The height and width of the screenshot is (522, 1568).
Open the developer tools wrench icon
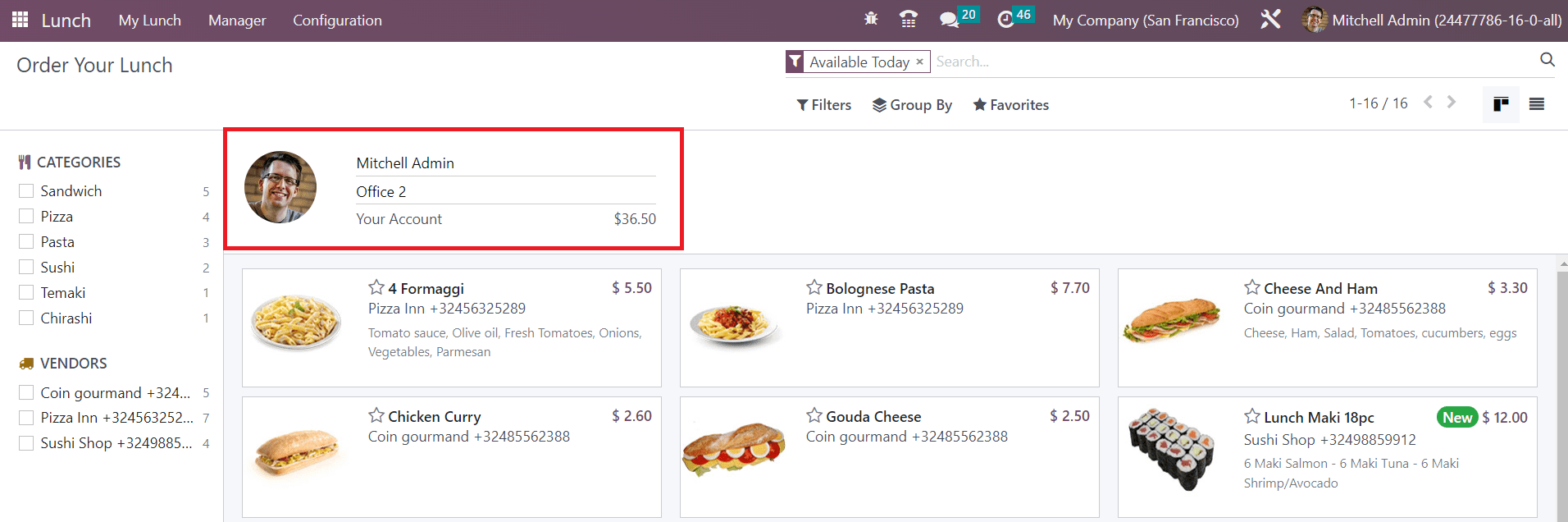1270,19
